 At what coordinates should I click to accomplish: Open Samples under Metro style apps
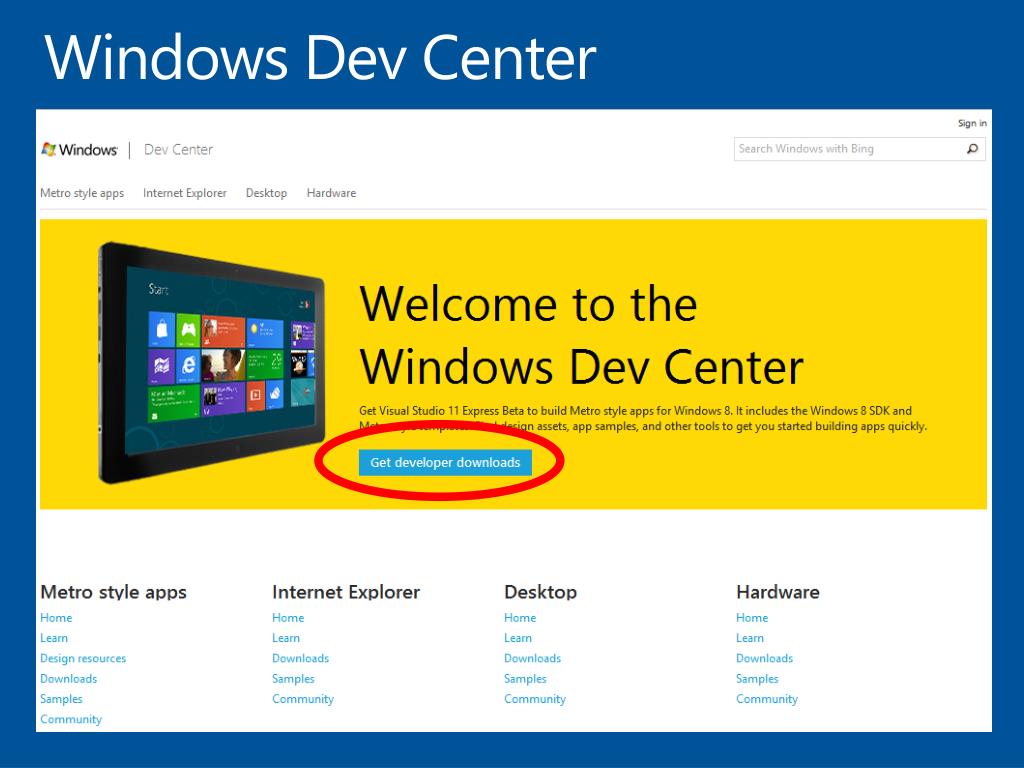pyautogui.click(x=61, y=699)
